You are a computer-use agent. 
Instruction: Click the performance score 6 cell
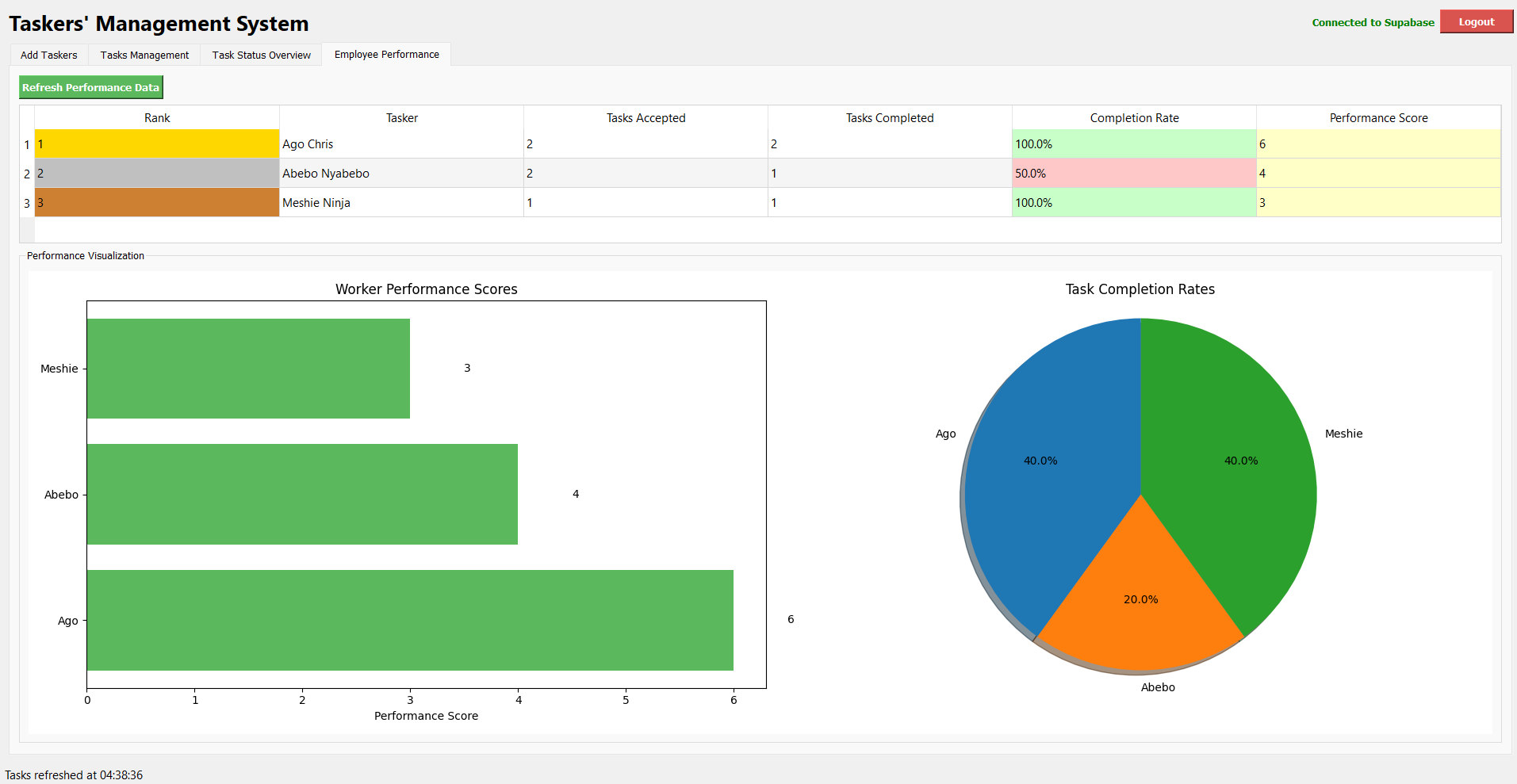click(x=1378, y=144)
